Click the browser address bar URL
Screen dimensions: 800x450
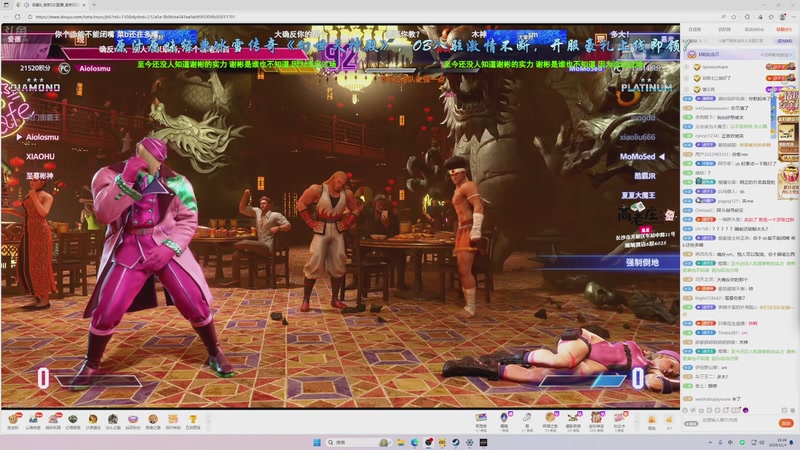135,17
